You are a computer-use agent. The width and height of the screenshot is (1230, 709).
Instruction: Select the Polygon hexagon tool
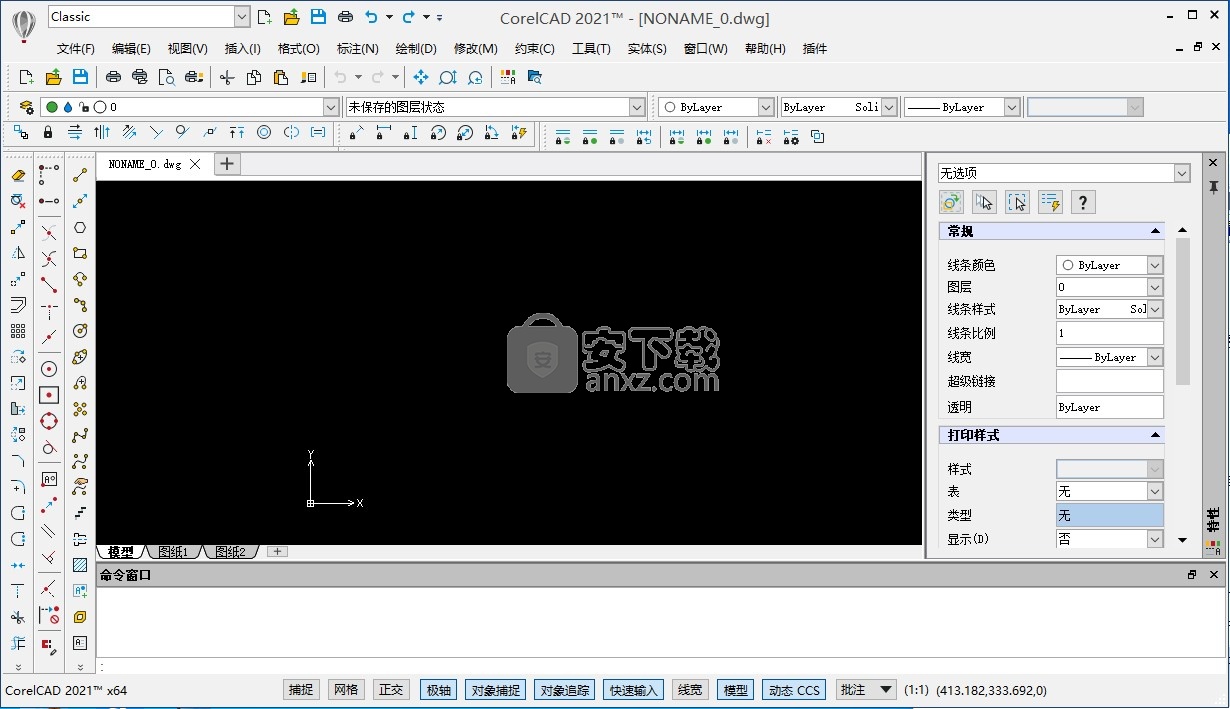80,227
